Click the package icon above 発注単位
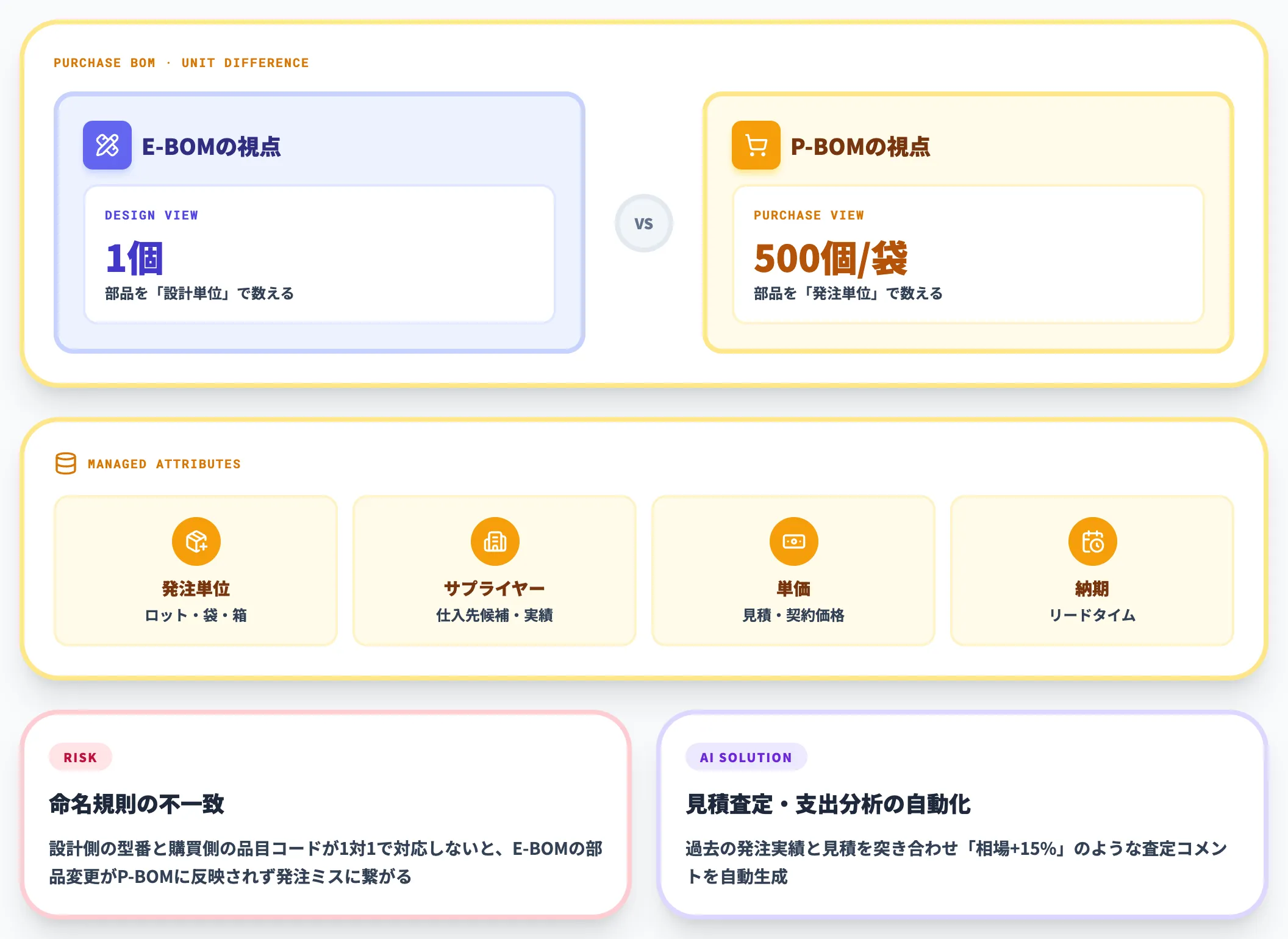 point(196,541)
